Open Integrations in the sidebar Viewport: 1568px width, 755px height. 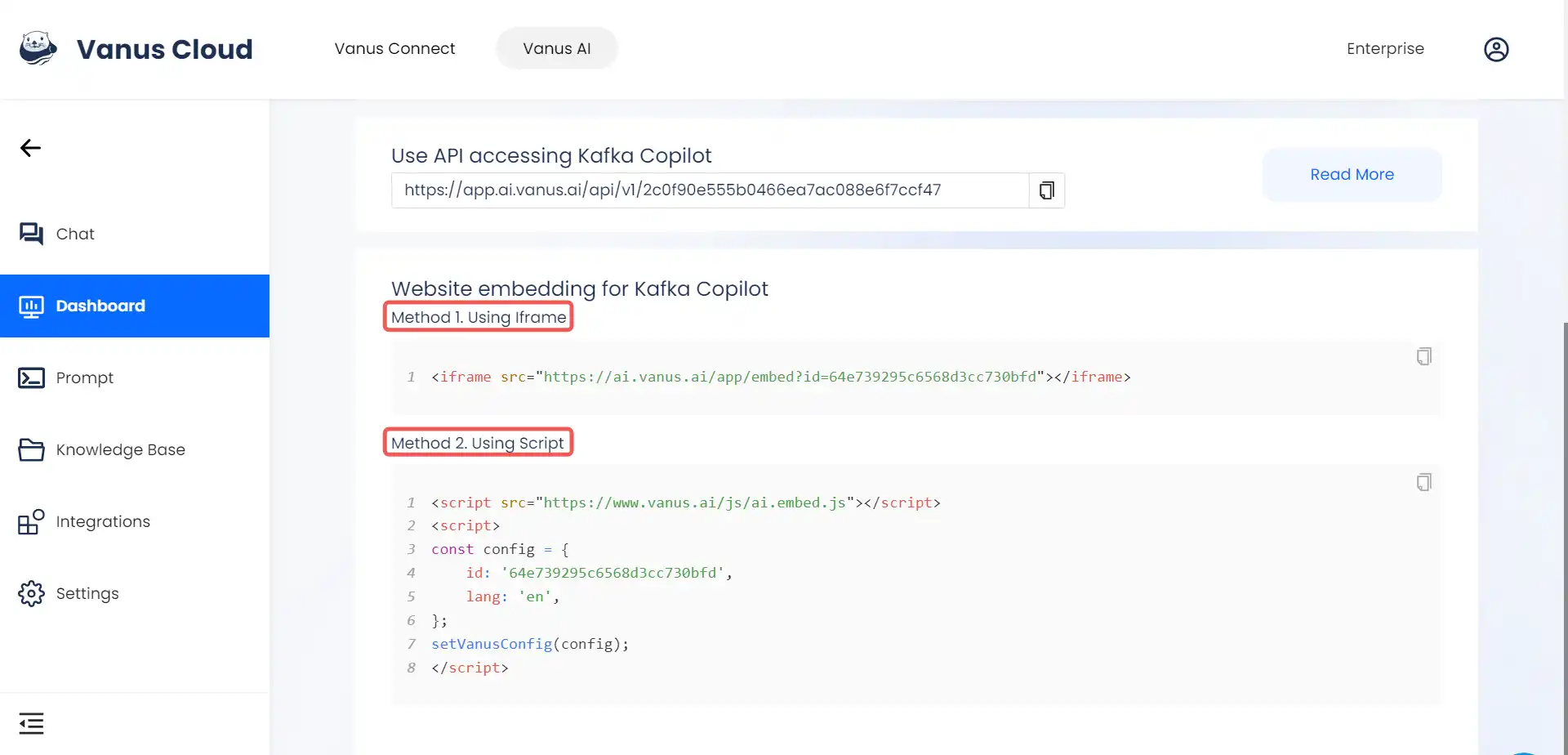click(135, 521)
